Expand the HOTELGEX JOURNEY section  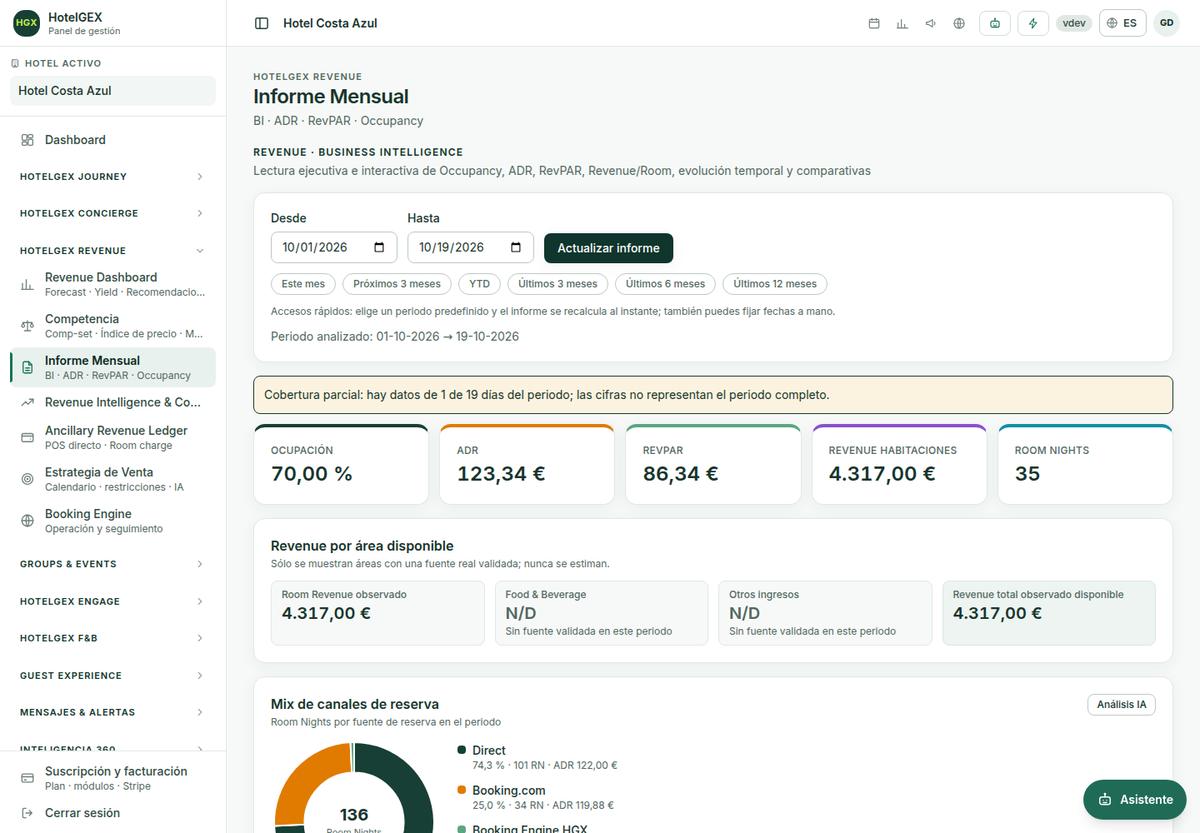point(113,177)
